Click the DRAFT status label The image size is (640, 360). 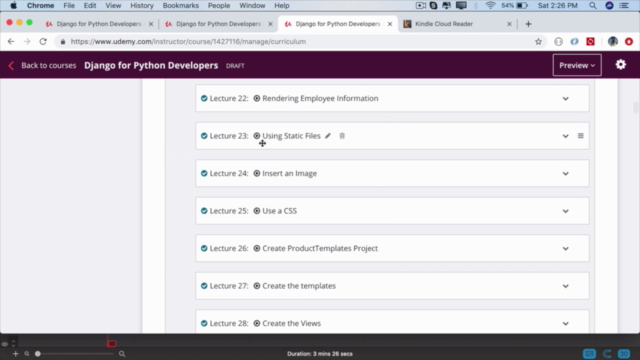[x=235, y=66]
